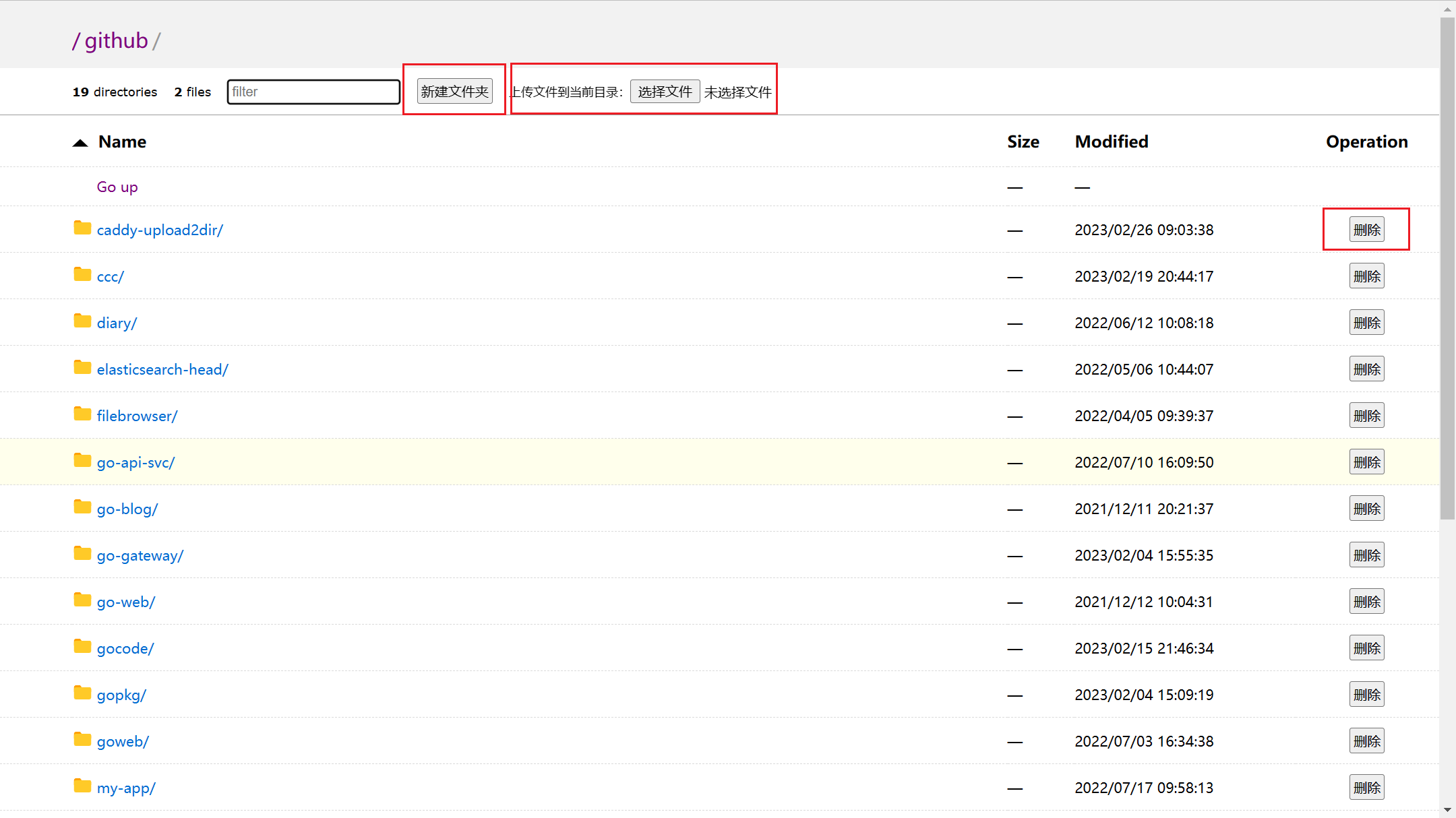Toggle the Name column sort direction
The width and height of the screenshot is (1456, 818).
point(122,141)
